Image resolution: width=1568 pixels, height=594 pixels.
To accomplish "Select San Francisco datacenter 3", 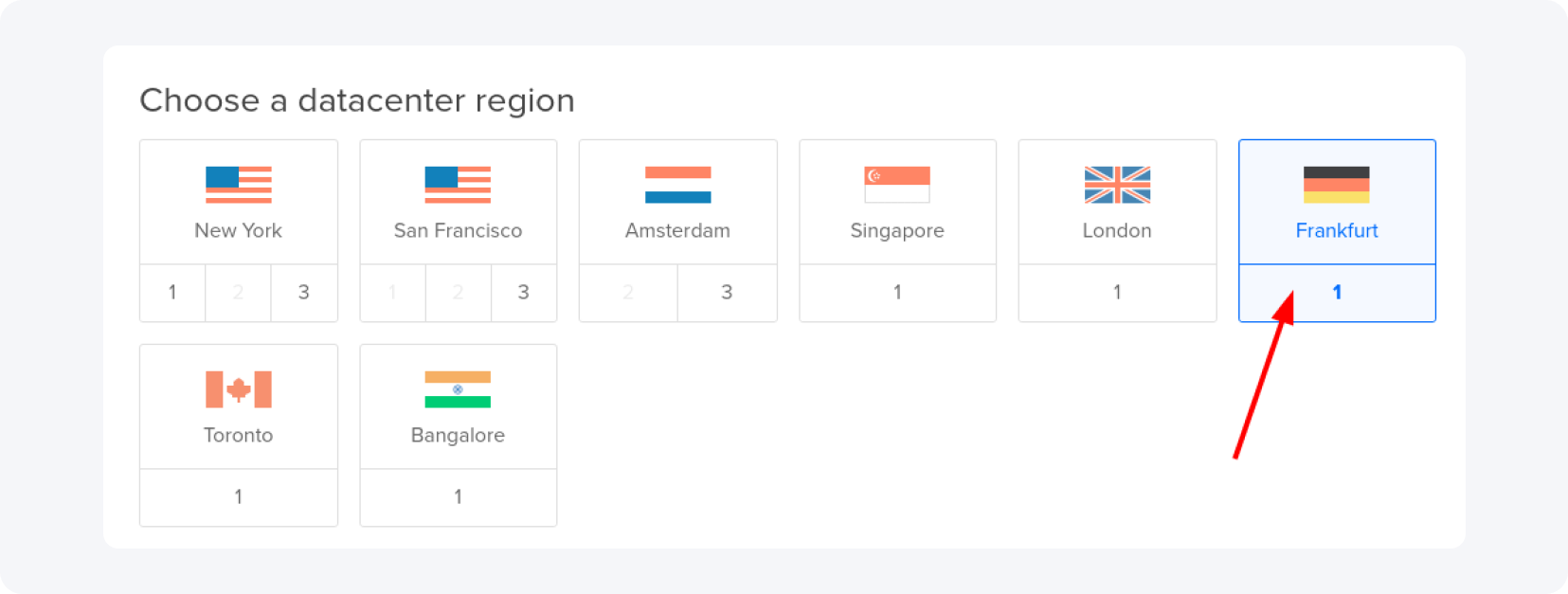I will (524, 293).
